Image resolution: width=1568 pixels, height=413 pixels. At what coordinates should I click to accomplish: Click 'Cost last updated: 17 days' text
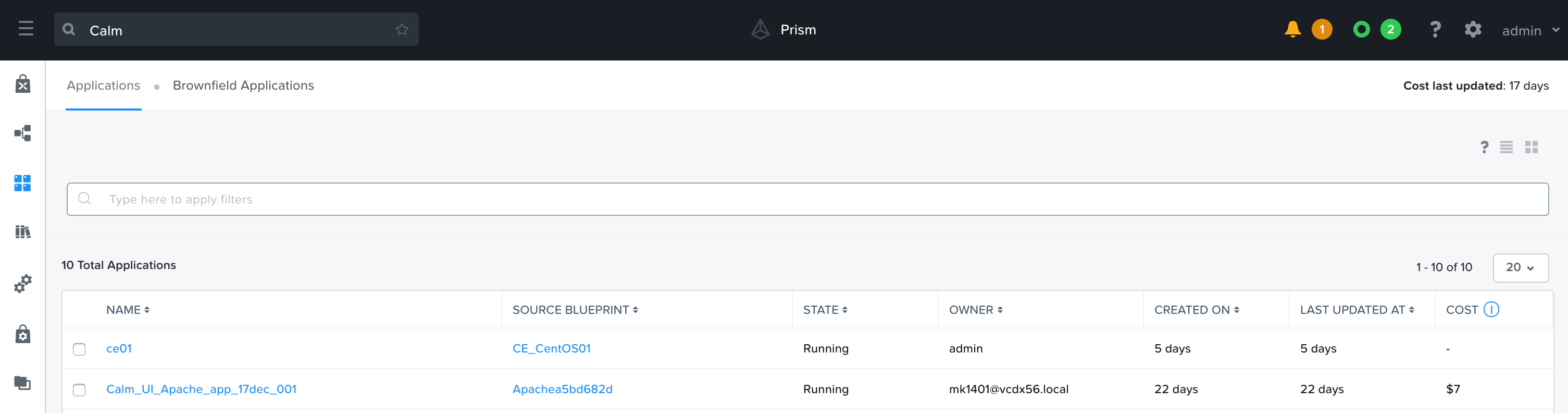(x=1475, y=86)
